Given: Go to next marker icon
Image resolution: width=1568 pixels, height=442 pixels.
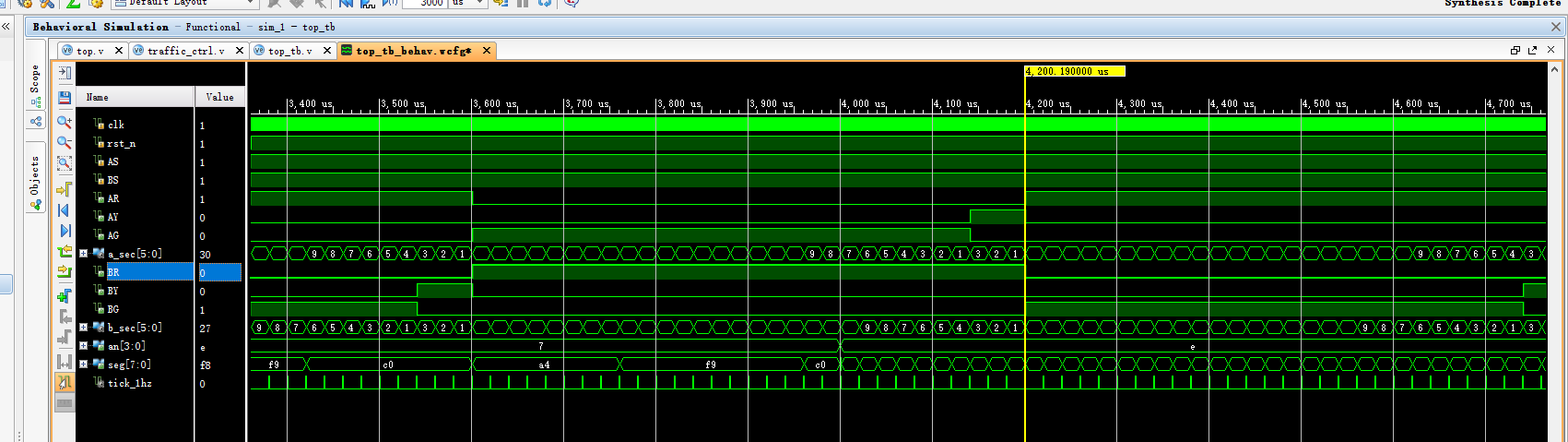Looking at the screenshot, I should point(65,338).
